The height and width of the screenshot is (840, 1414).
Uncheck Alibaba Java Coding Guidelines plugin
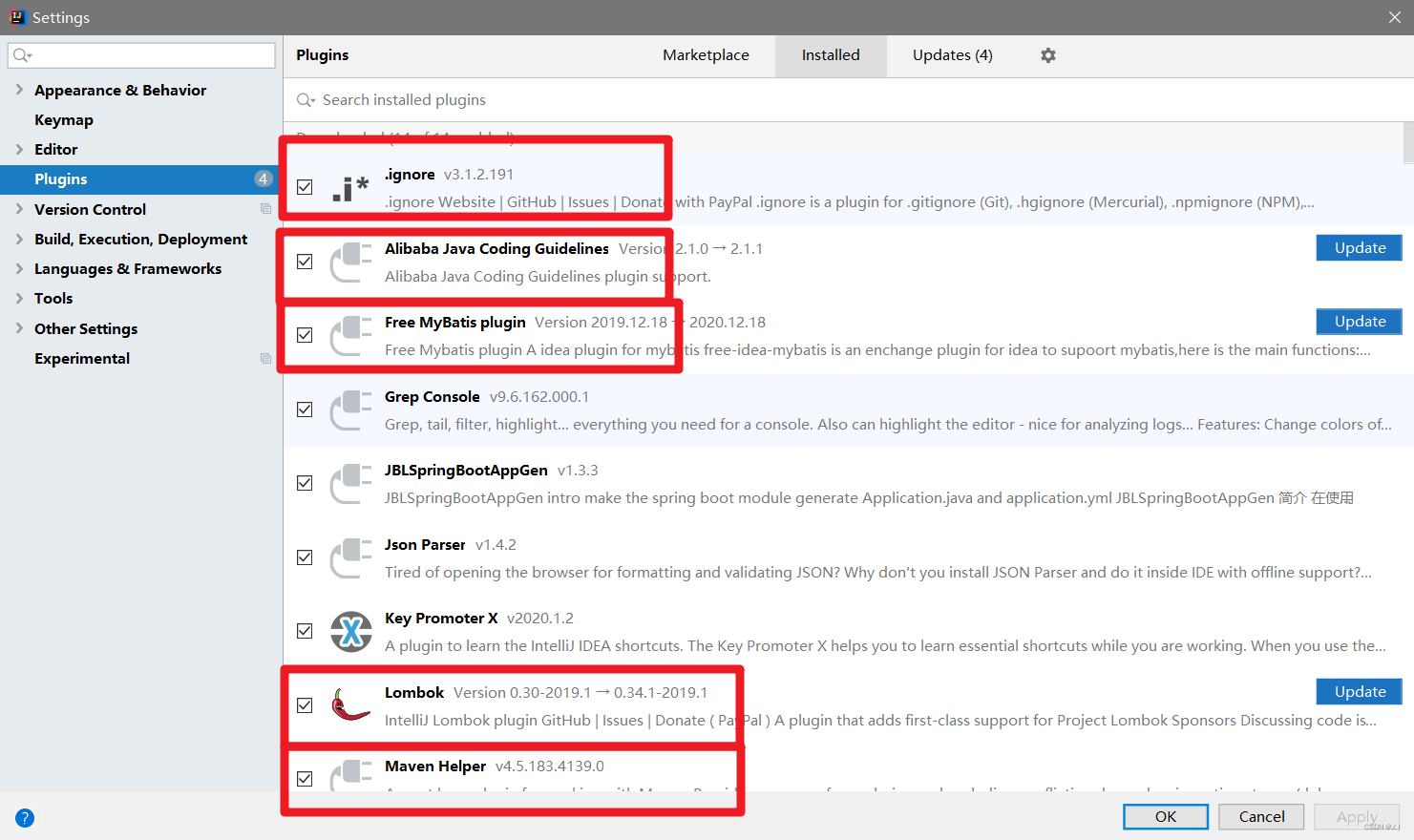pos(305,262)
